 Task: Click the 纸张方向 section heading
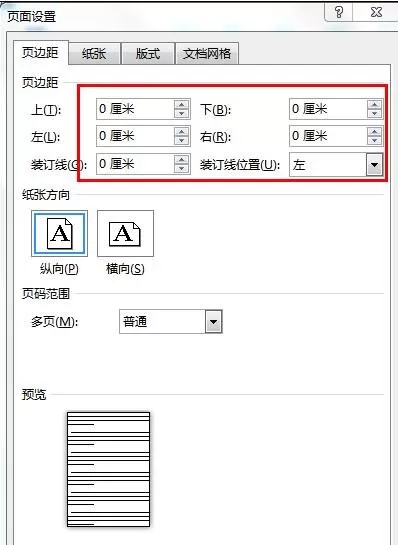pyautogui.click(x=46, y=195)
